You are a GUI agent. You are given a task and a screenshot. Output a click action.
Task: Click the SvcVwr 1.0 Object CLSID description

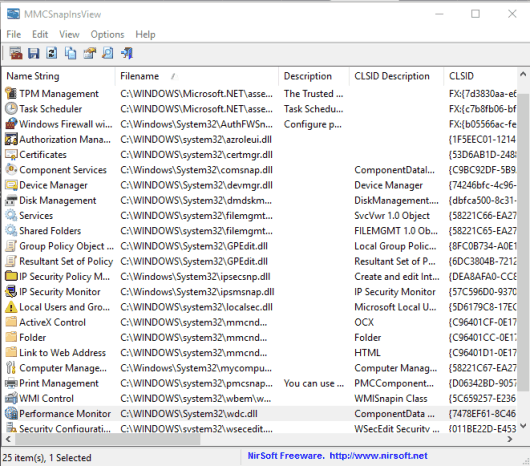pos(392,216)
